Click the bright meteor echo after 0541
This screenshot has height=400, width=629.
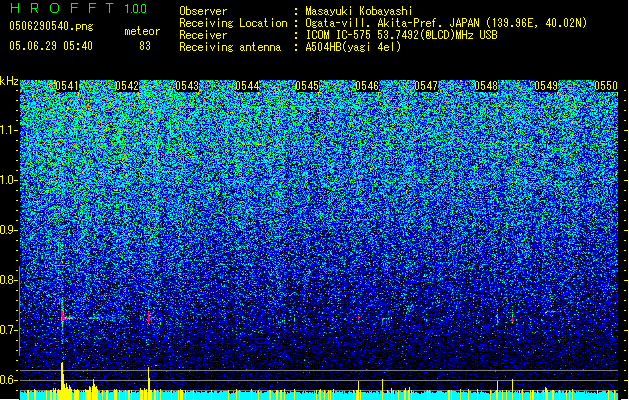63,317
